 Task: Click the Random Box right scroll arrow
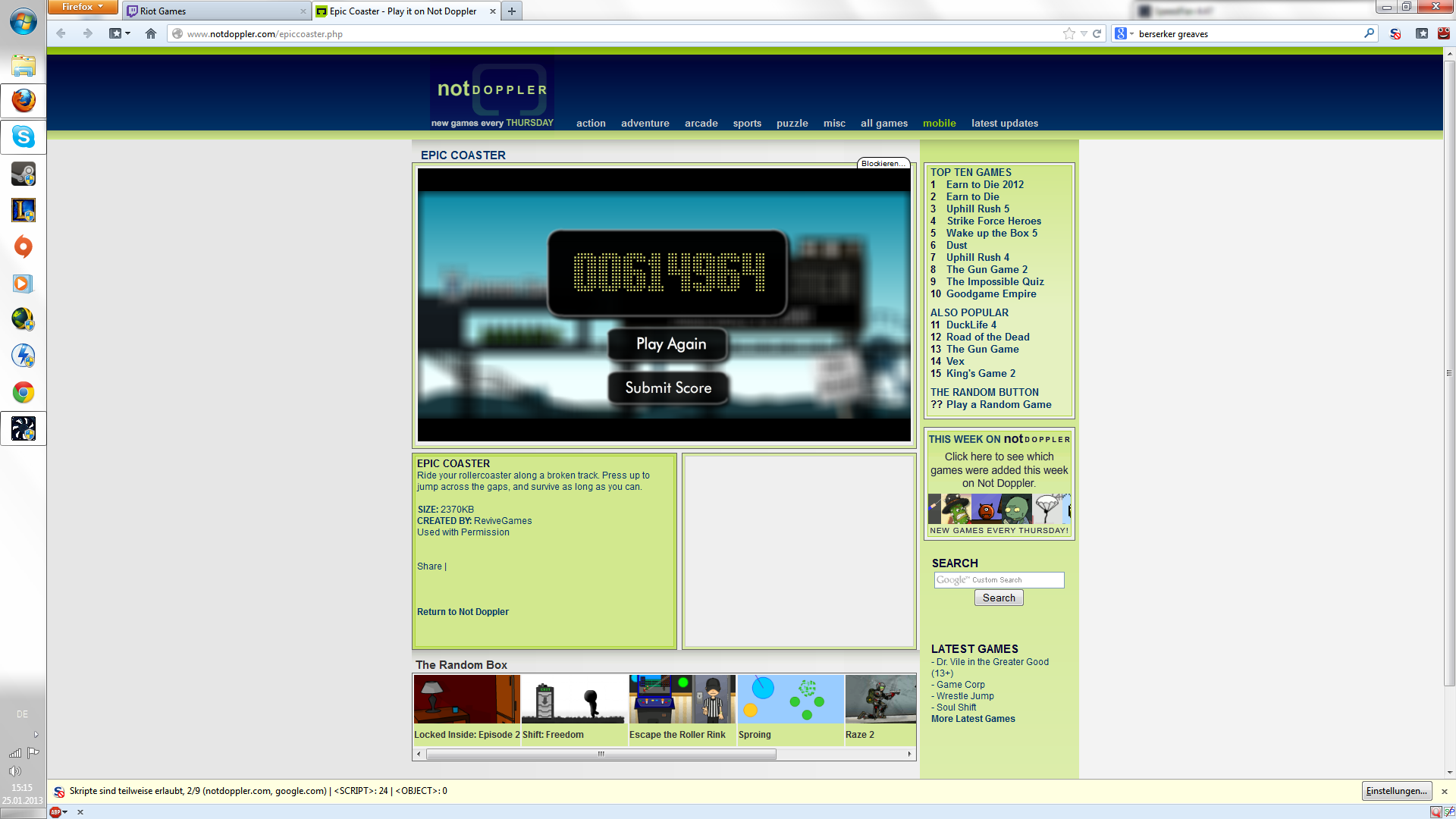coord(909,754)
